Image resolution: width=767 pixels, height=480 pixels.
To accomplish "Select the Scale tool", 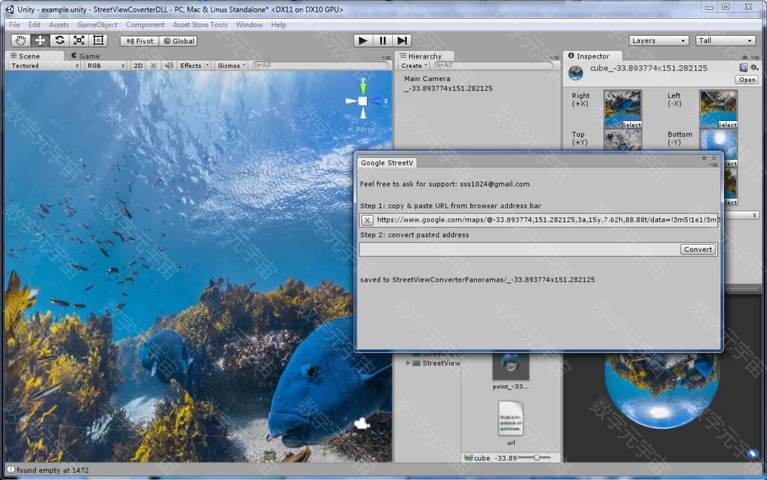I will click(79, 41).
